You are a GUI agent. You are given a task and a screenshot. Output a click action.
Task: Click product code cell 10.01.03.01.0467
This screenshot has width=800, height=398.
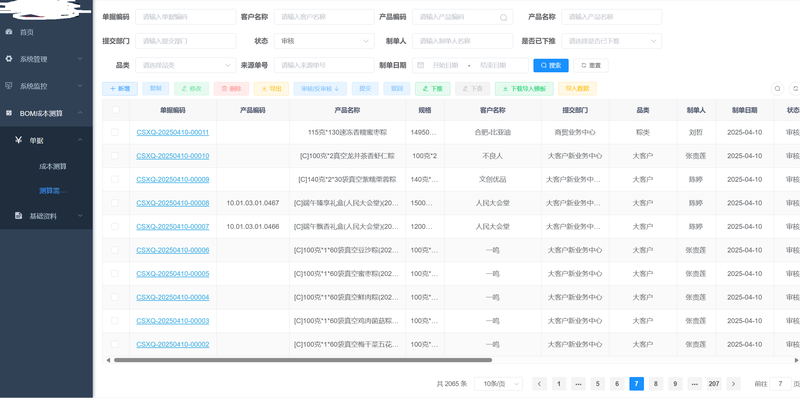253,203
